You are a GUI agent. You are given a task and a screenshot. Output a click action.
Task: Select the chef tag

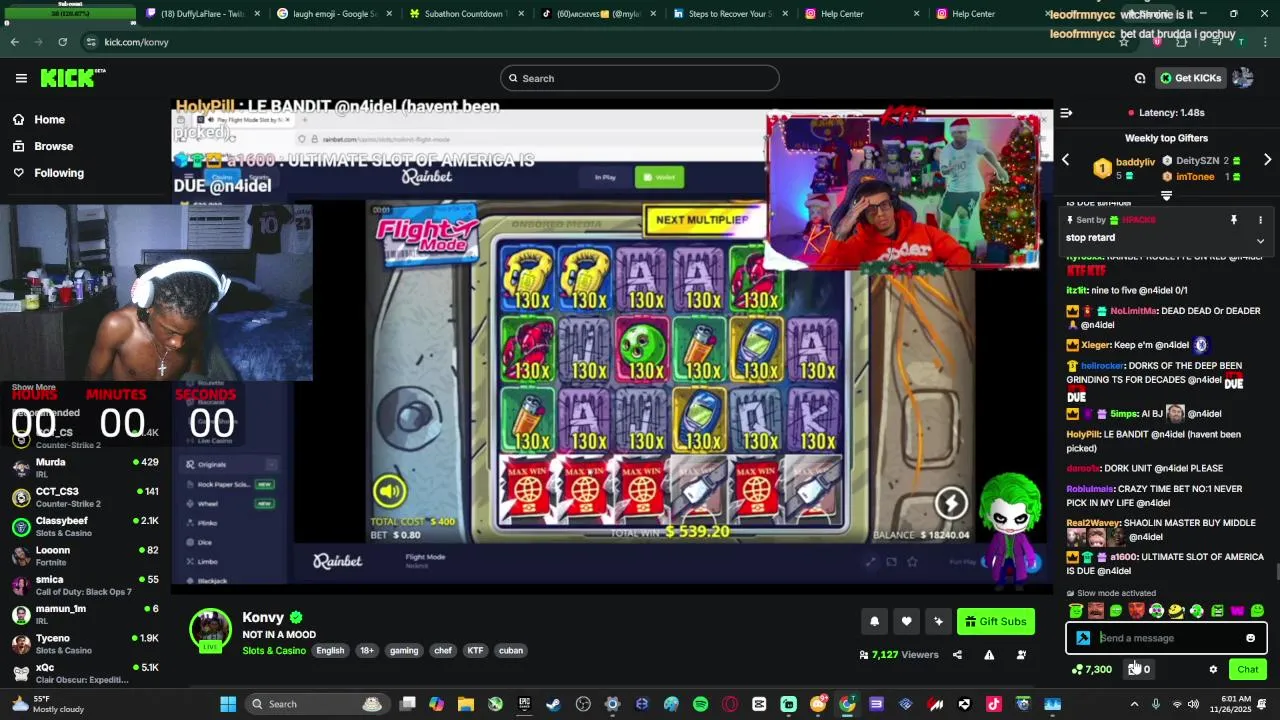point(443,651)
